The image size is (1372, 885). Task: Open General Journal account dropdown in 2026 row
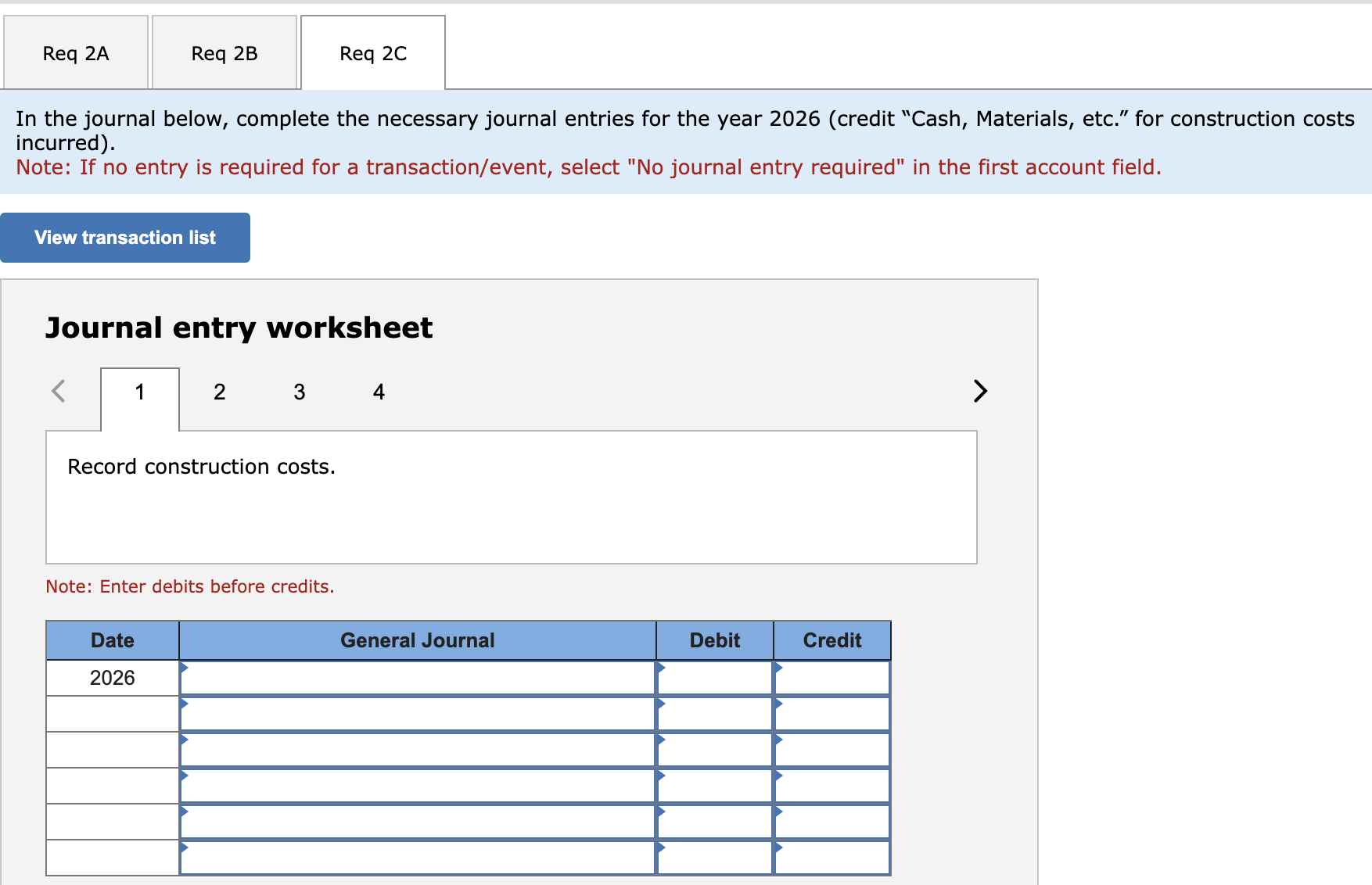point(418,678)
